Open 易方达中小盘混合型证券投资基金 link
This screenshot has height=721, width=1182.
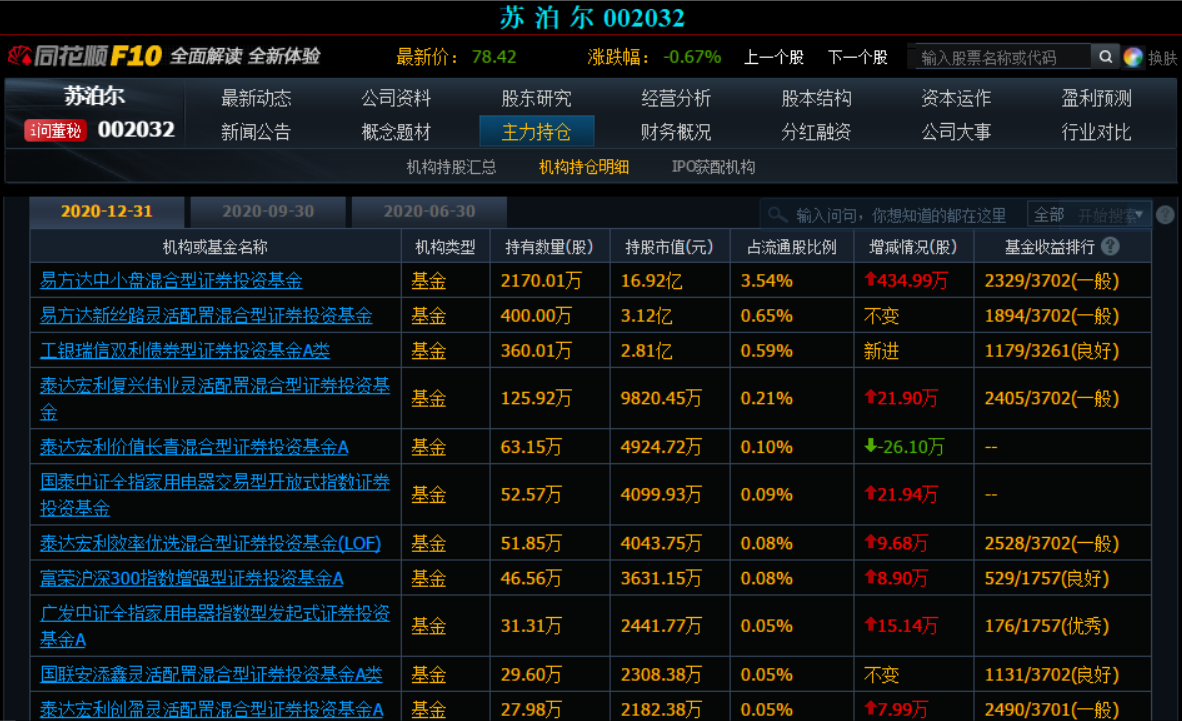[171, 281]
